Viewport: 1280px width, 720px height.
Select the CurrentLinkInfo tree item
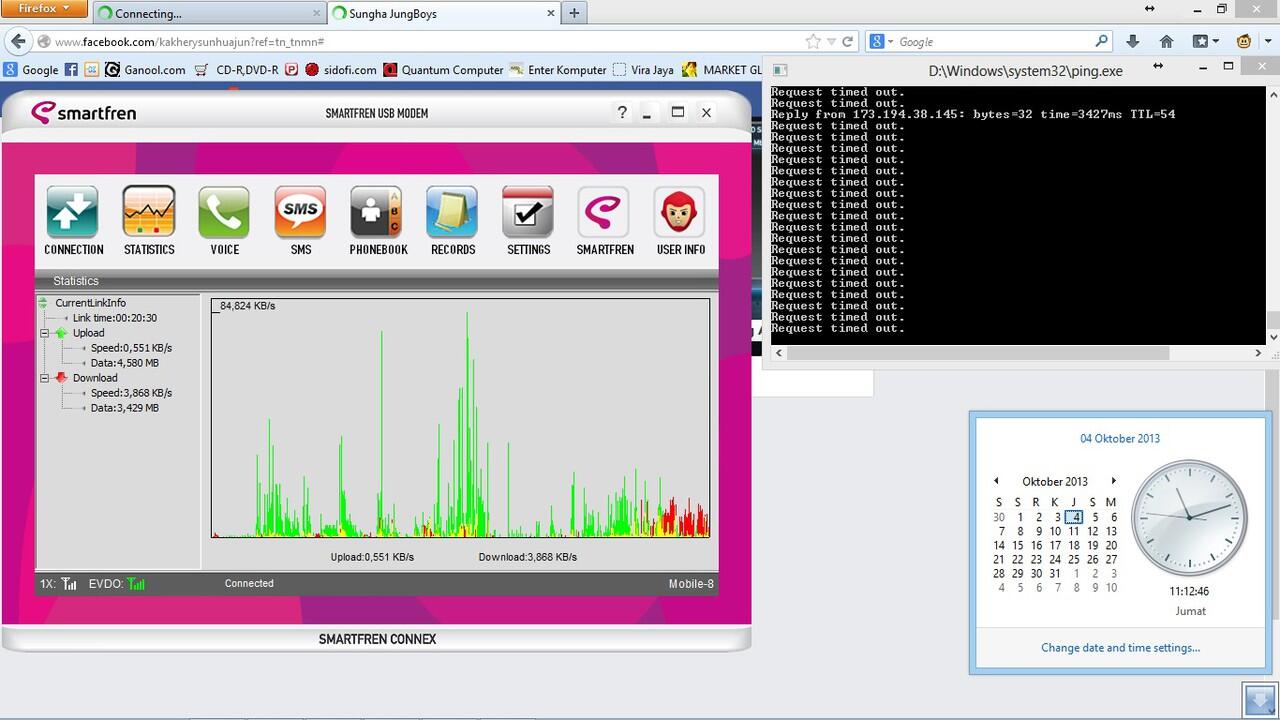(90, 303)
